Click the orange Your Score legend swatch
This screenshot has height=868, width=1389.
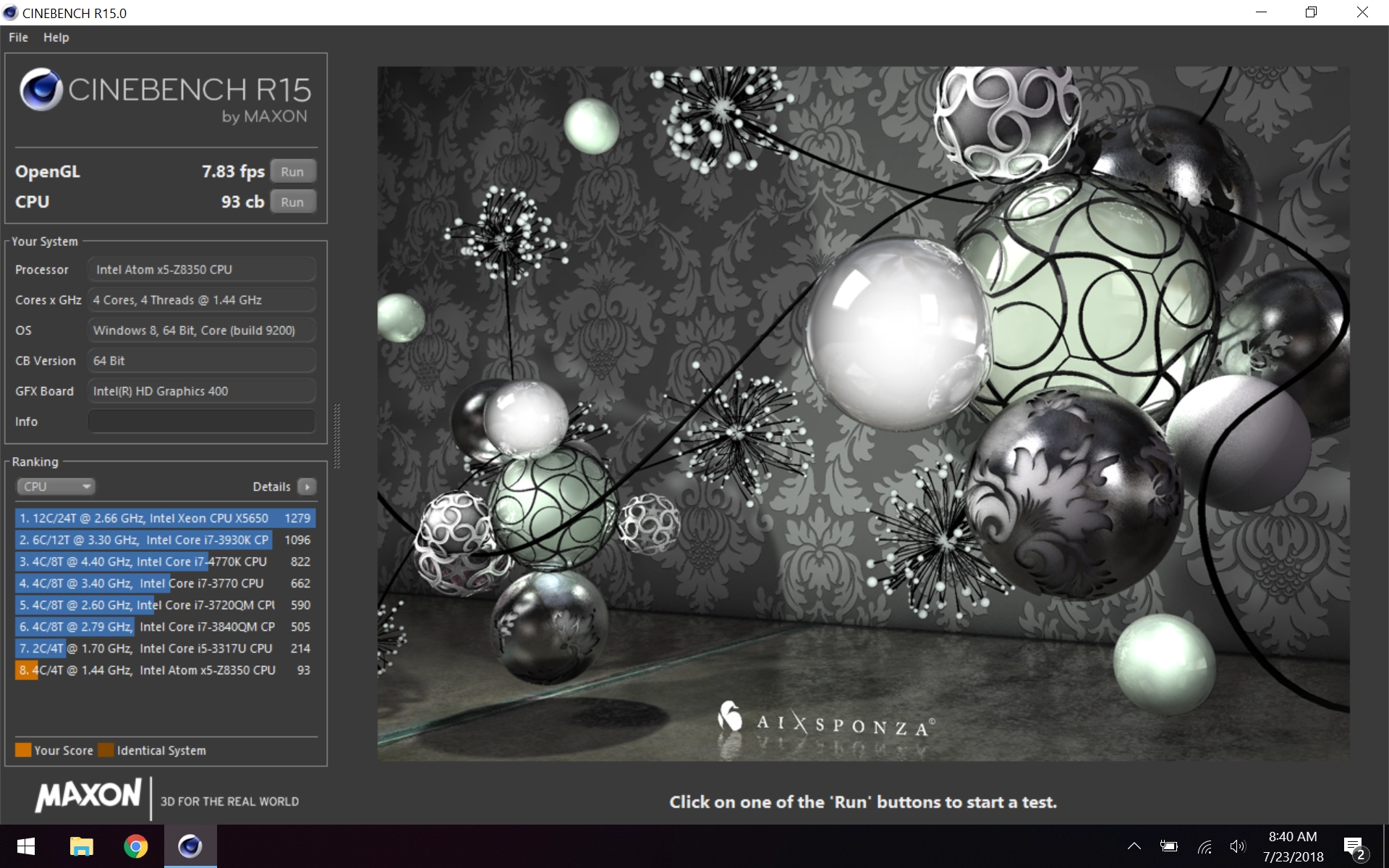point(23,749)
